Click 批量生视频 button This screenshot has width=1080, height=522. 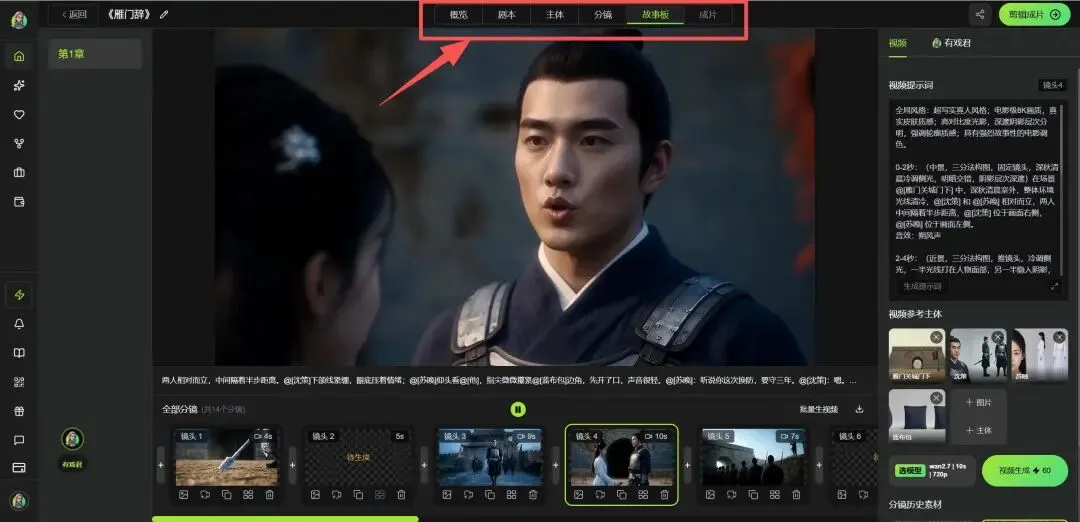coord(819,409)
